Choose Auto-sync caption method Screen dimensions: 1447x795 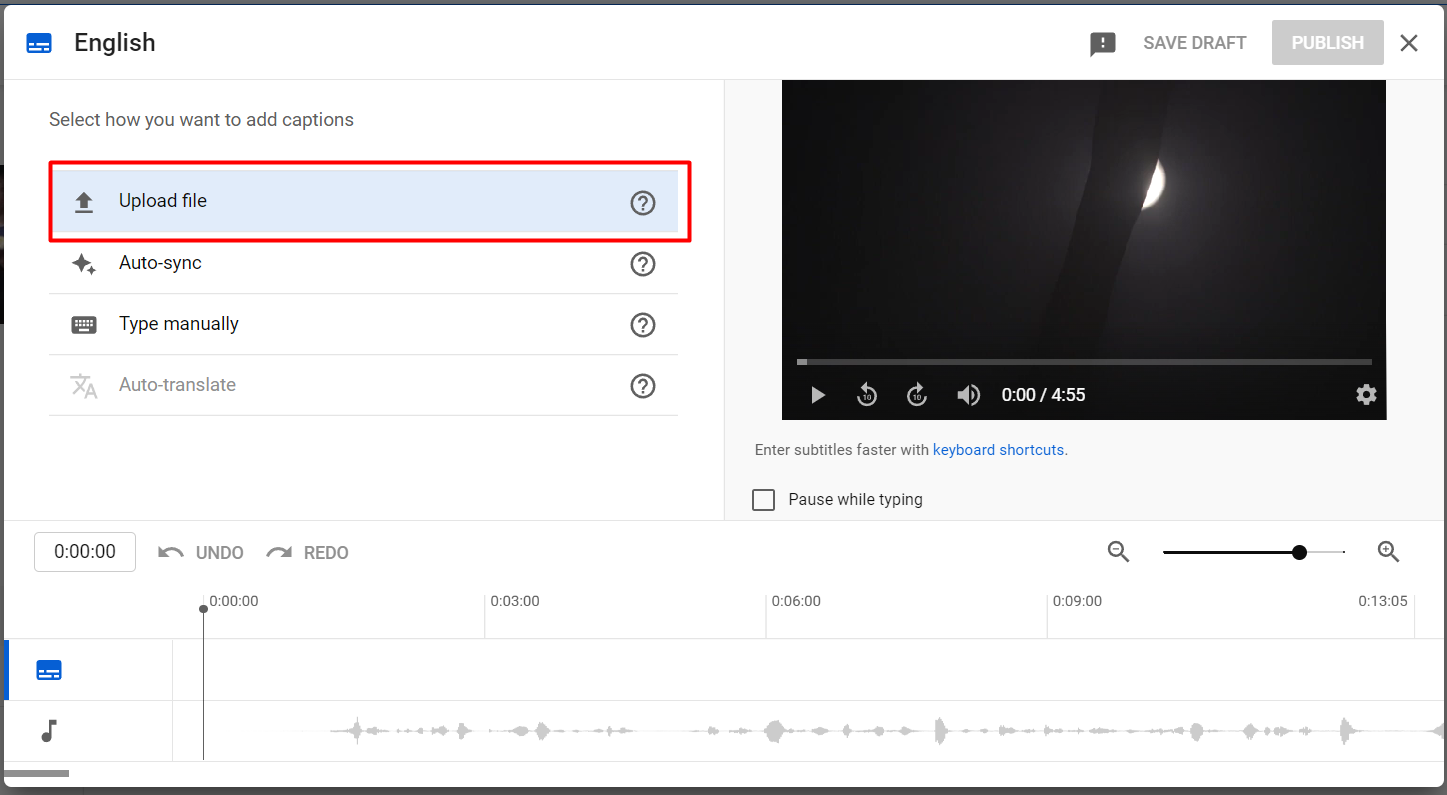pyautogui.click(x=365, y=263)
